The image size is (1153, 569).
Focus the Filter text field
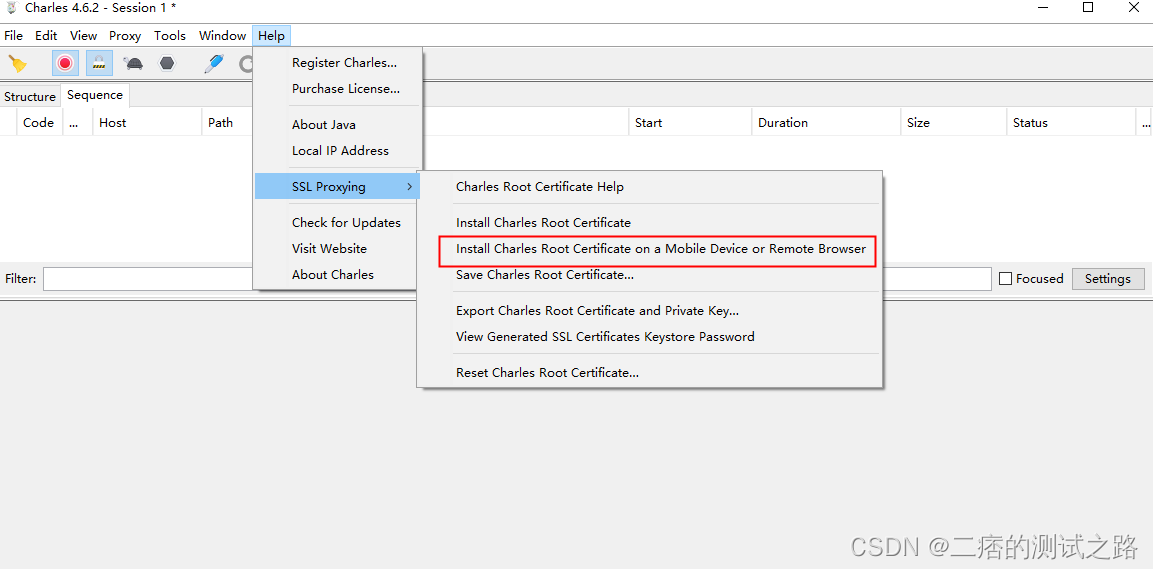click(x=517, y=279)
